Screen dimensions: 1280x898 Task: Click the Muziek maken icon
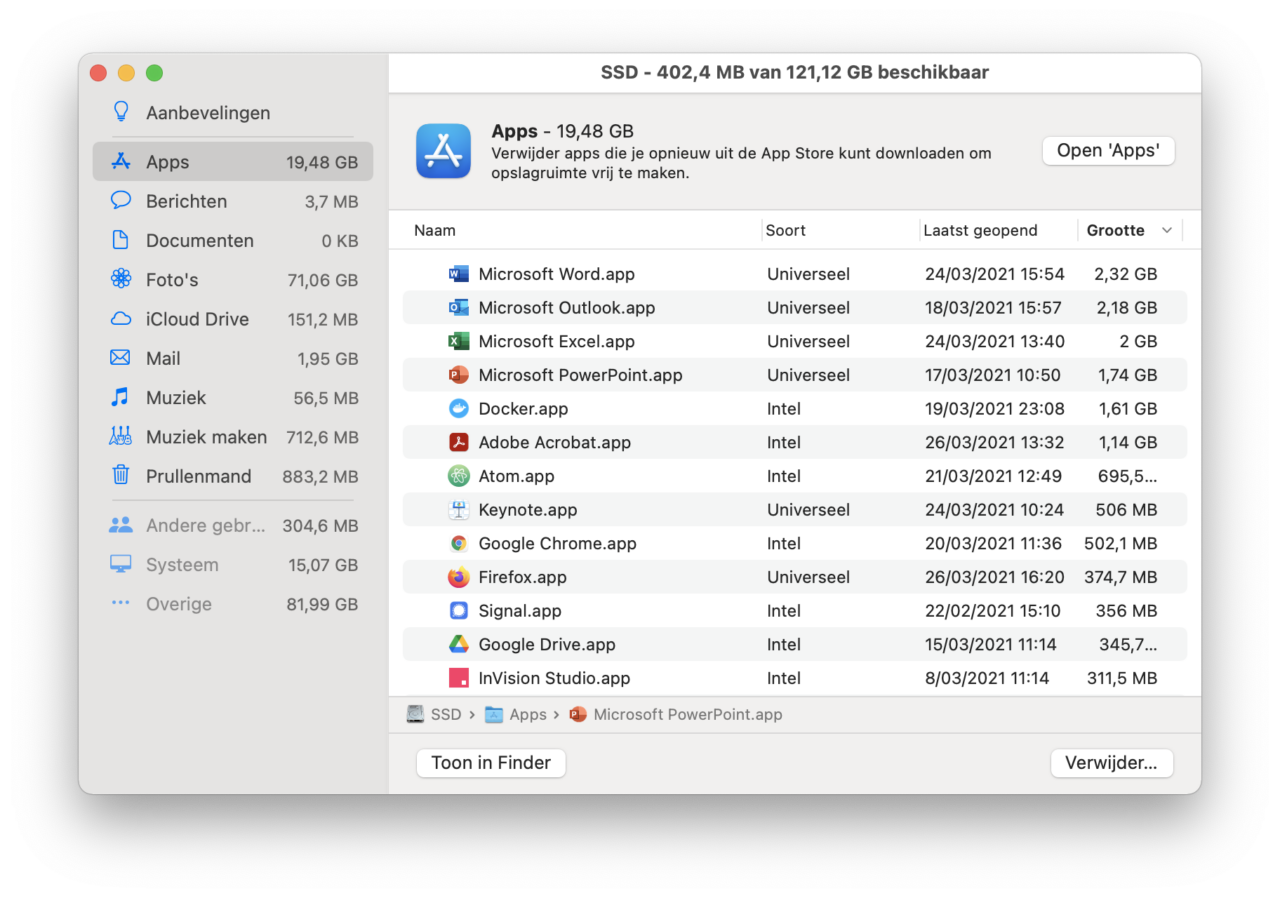click(x=121, y=436)
